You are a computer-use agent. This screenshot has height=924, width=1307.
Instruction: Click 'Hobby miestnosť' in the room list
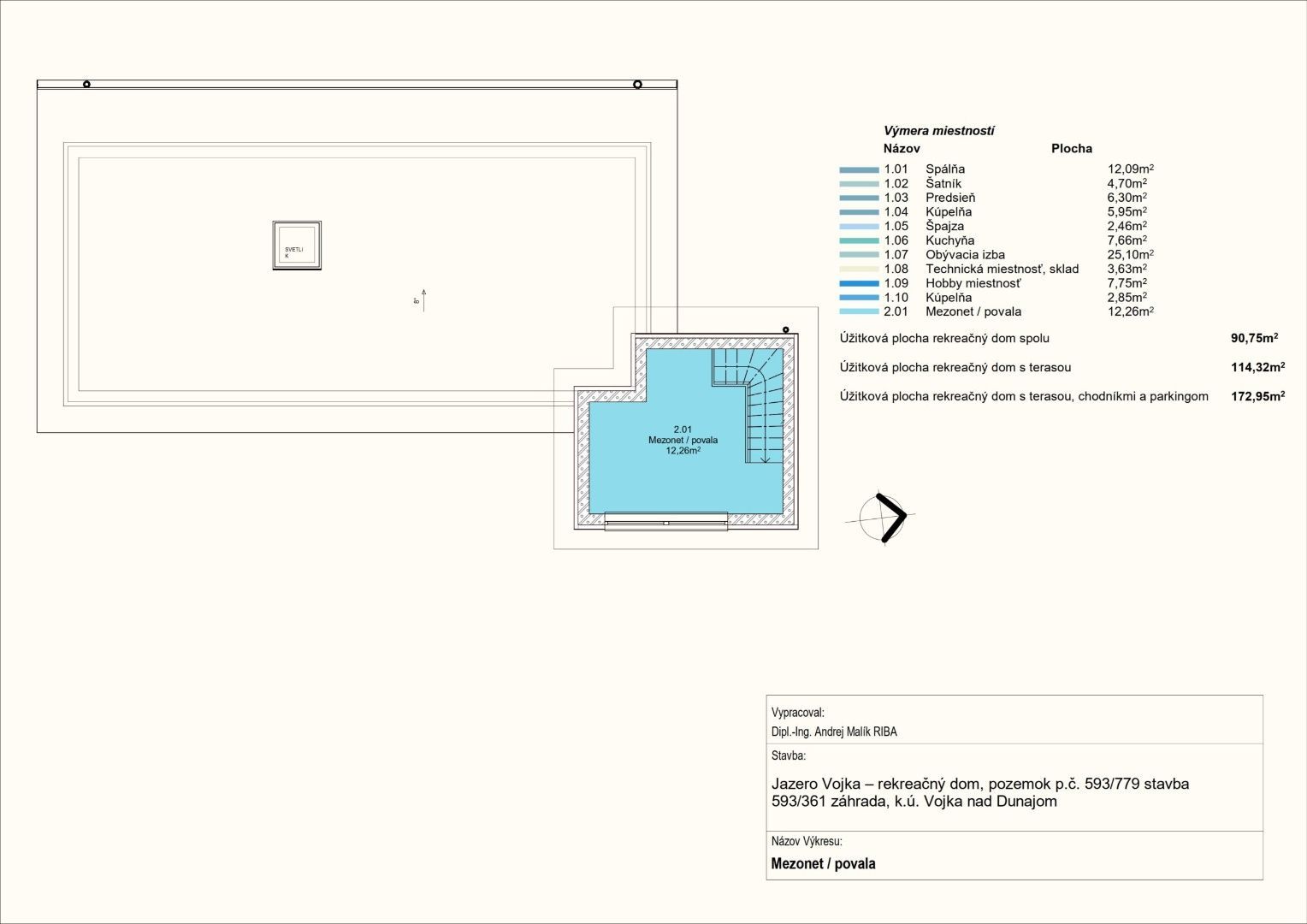tap(973, 283)
